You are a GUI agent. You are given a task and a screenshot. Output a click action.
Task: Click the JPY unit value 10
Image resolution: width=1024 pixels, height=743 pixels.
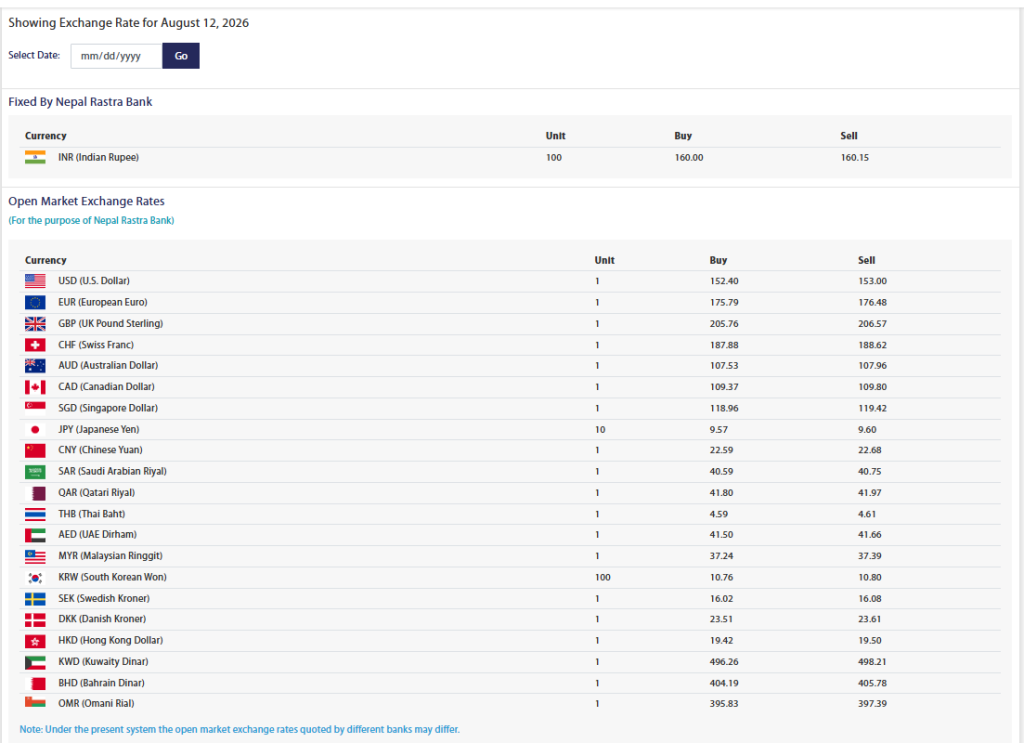pos(600,430)
